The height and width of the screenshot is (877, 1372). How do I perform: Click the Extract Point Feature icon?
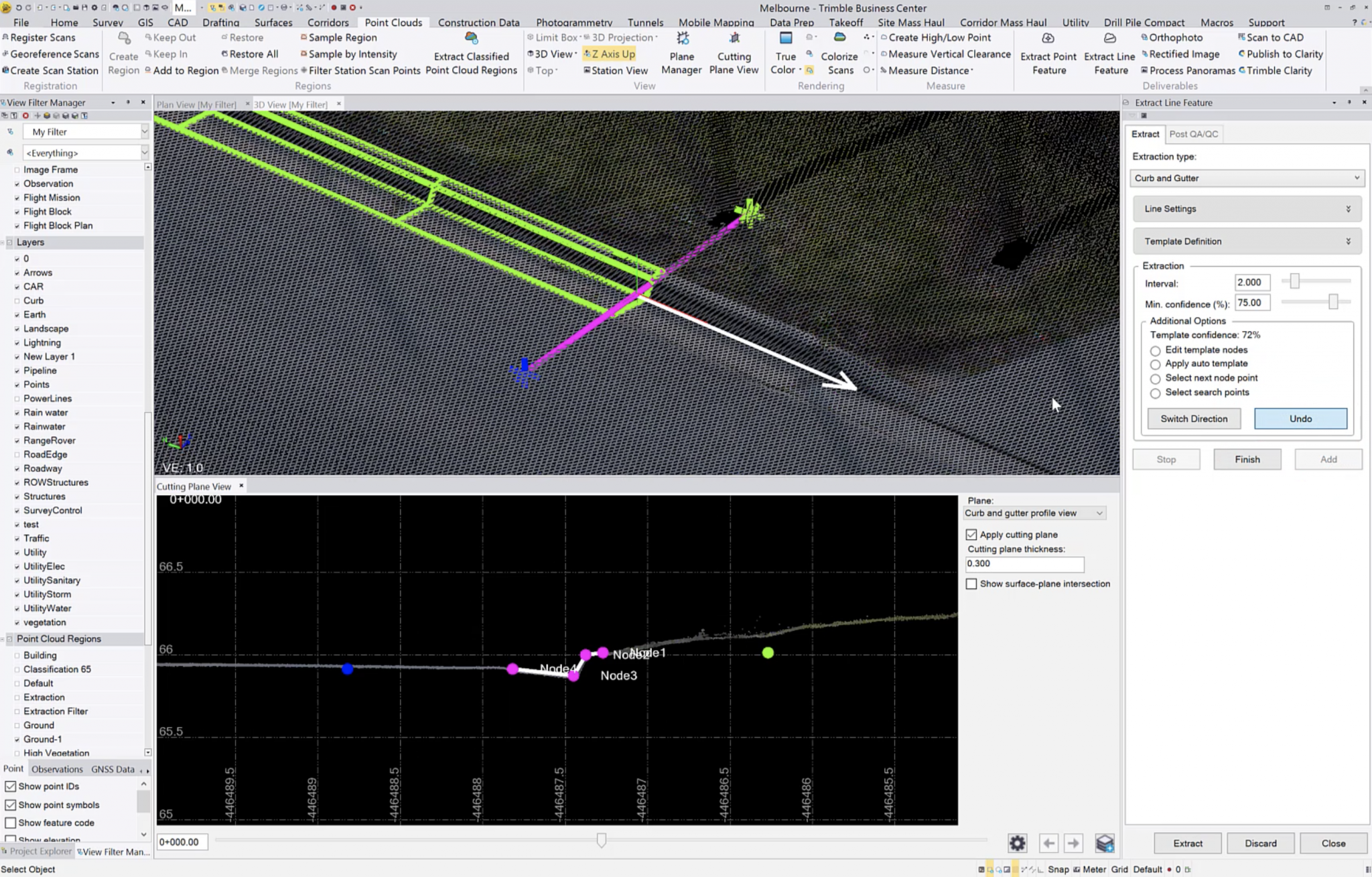[1048, 39]
